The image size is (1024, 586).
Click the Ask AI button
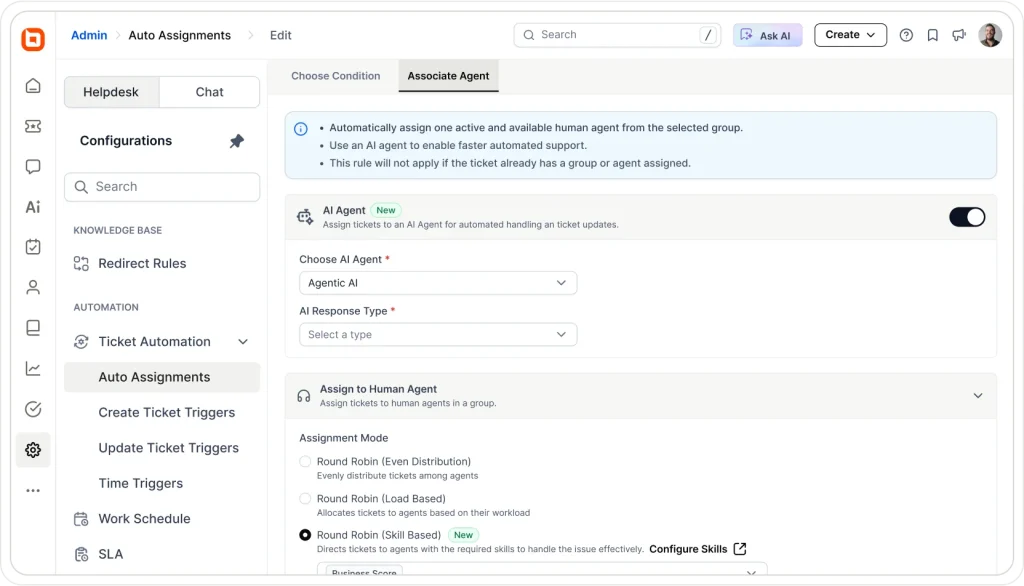click(x=767, y=35)
